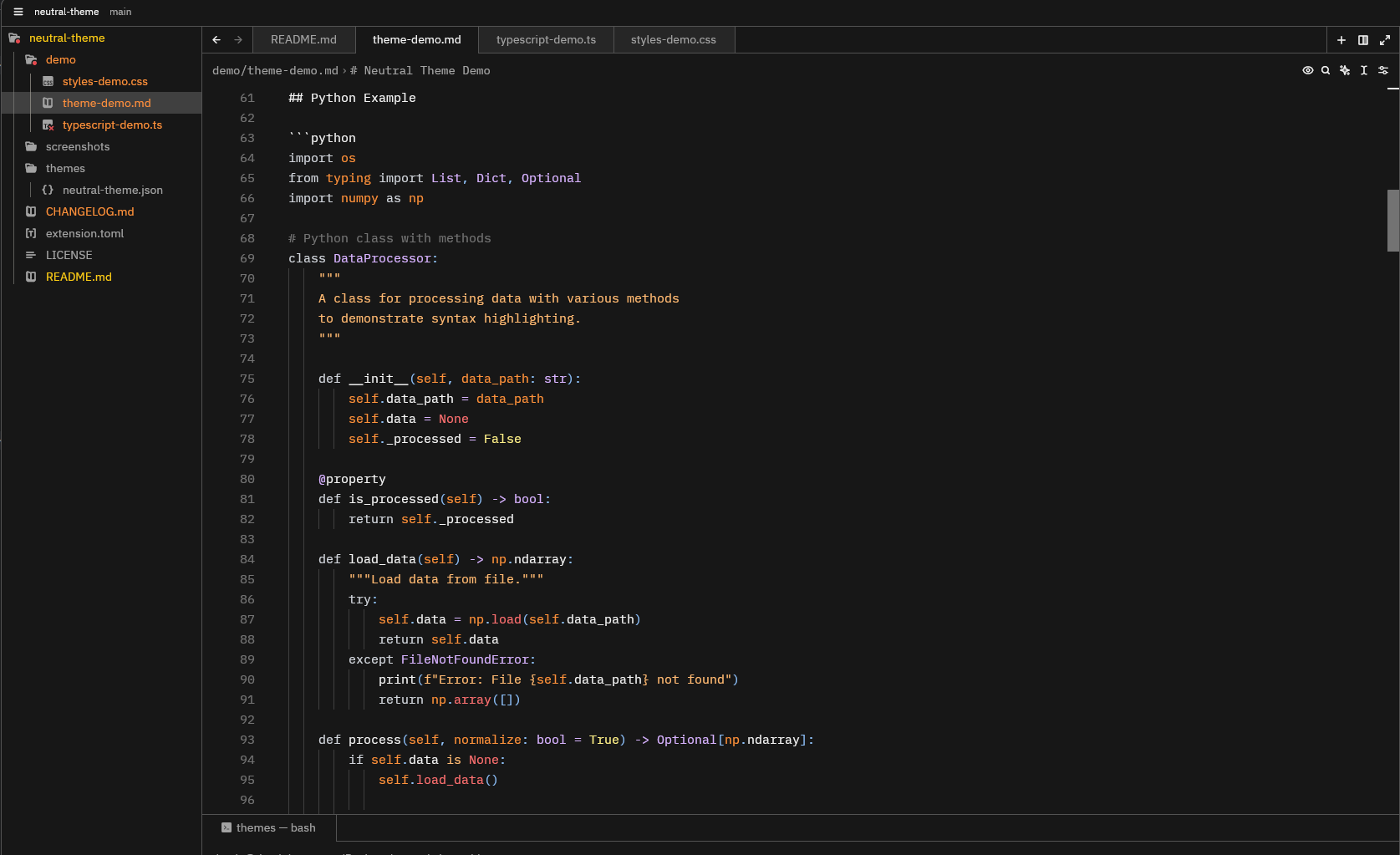Screen dimensions: 1400x855
Task: Open neutral-theme.json file
Action: coord(113,190)
